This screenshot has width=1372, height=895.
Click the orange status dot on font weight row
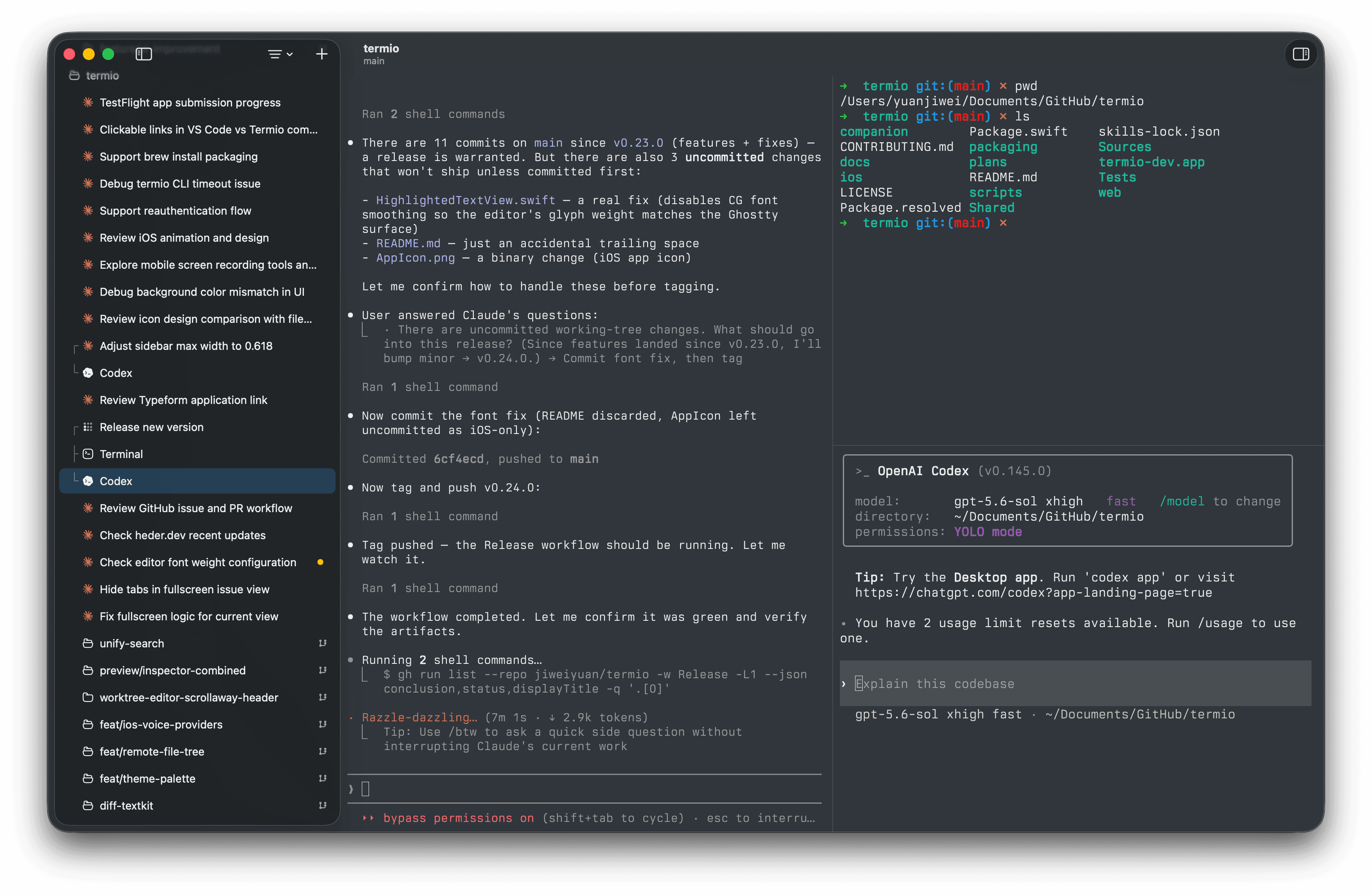[x=320, y=562]
